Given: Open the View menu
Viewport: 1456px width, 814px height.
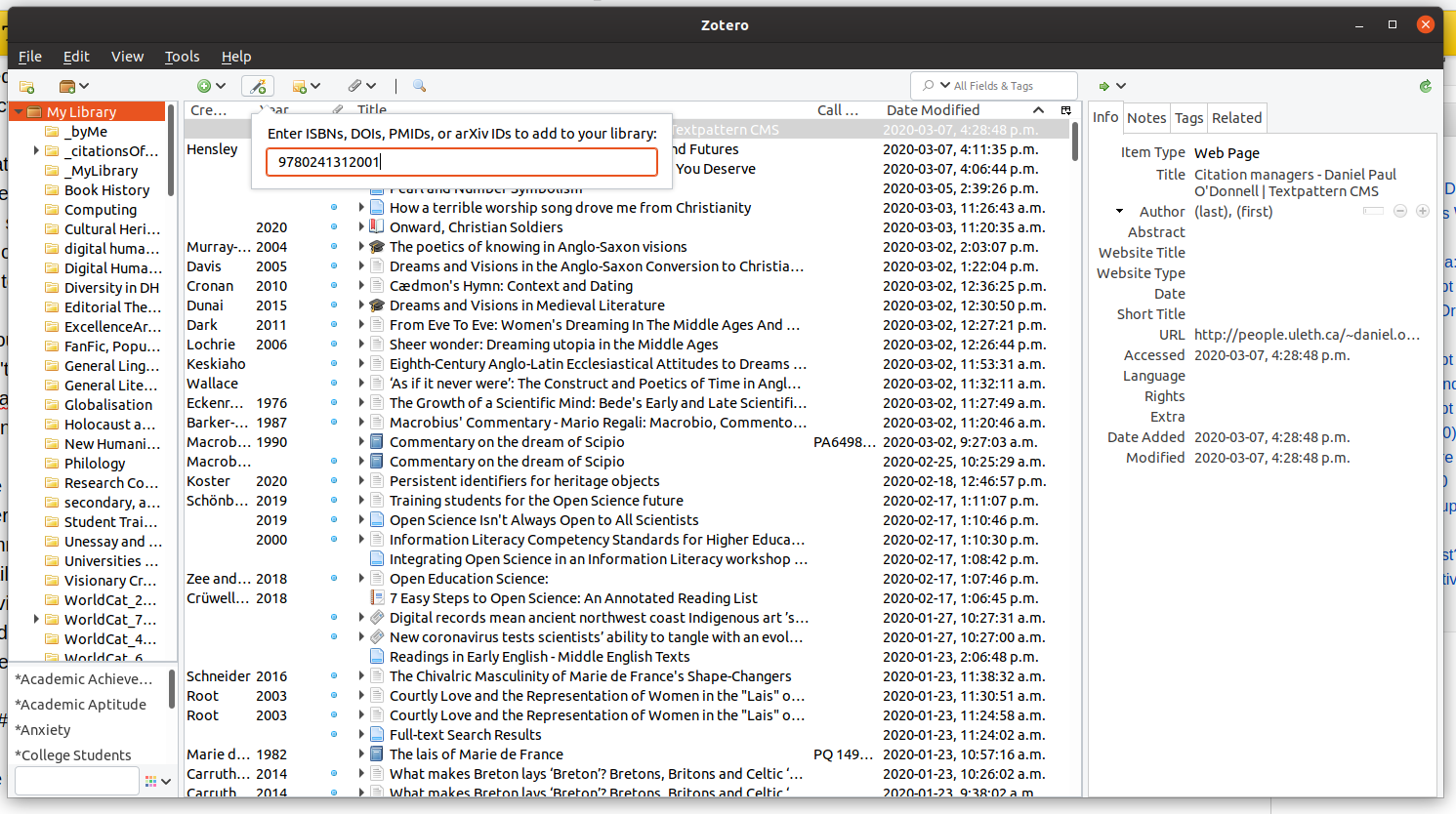Looking at the screenshot, I should coord(127,57).
